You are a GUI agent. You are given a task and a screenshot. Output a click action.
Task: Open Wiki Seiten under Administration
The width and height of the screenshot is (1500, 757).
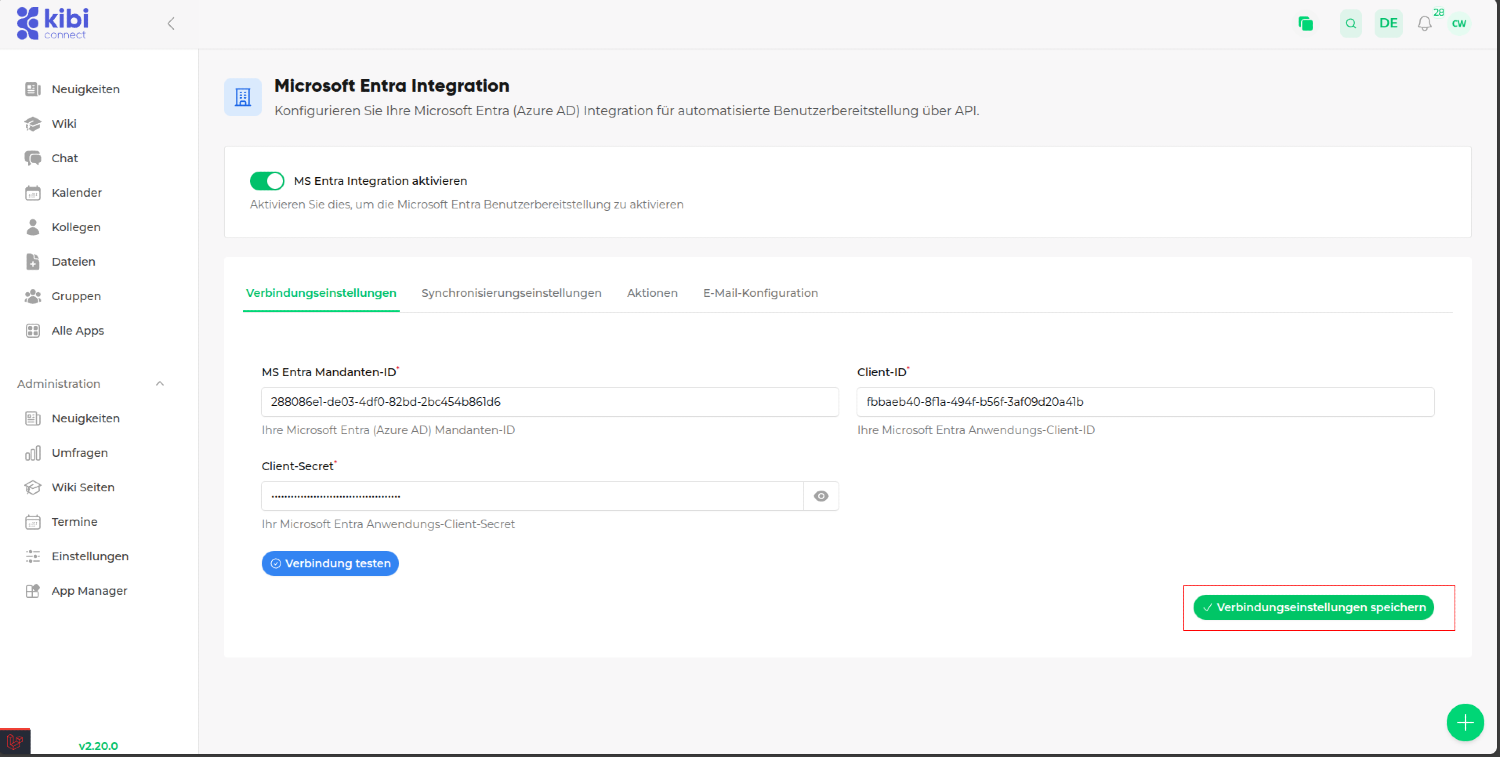(x=83, y=487)
